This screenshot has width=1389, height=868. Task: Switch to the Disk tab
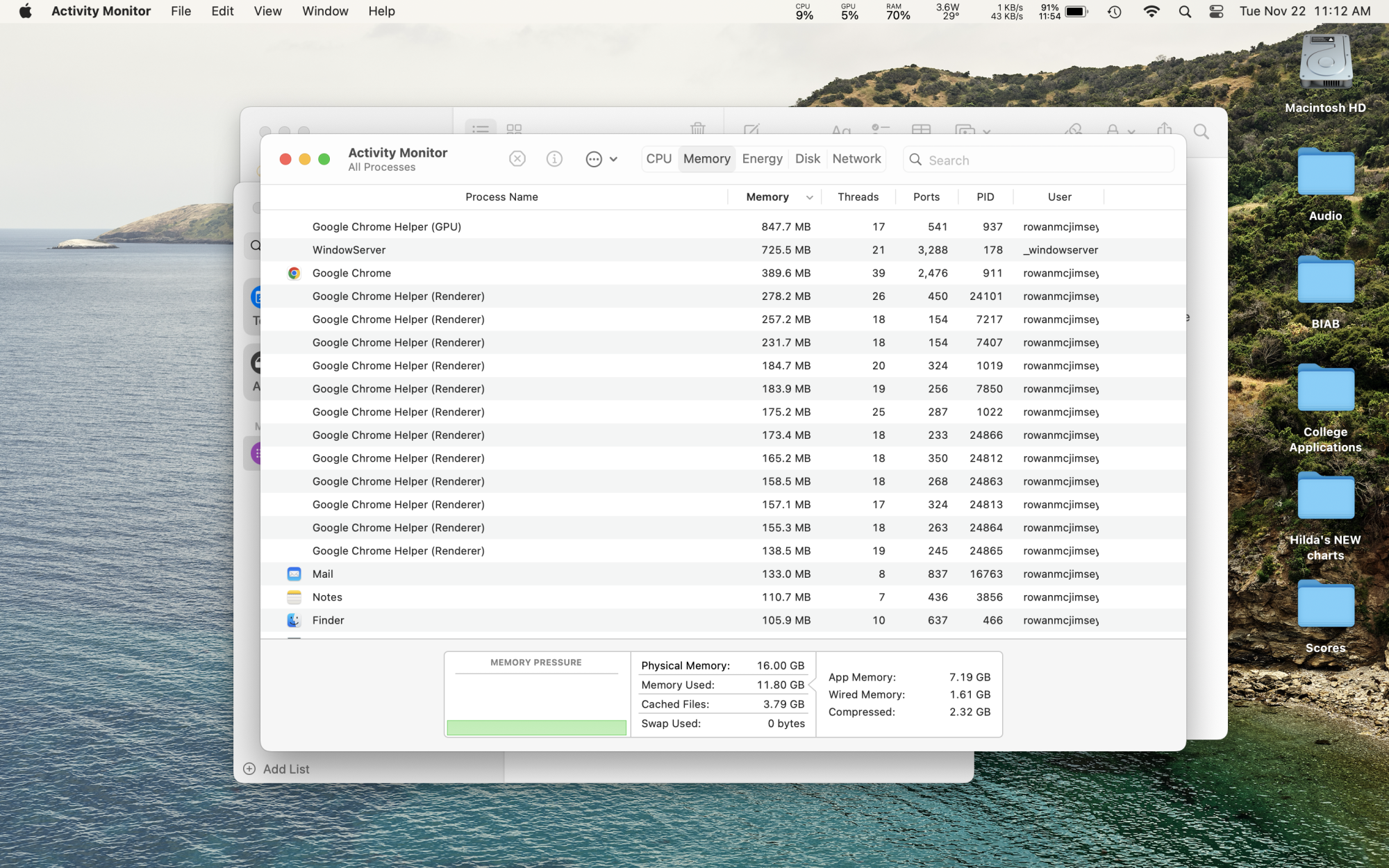click(x=807, y=159)
